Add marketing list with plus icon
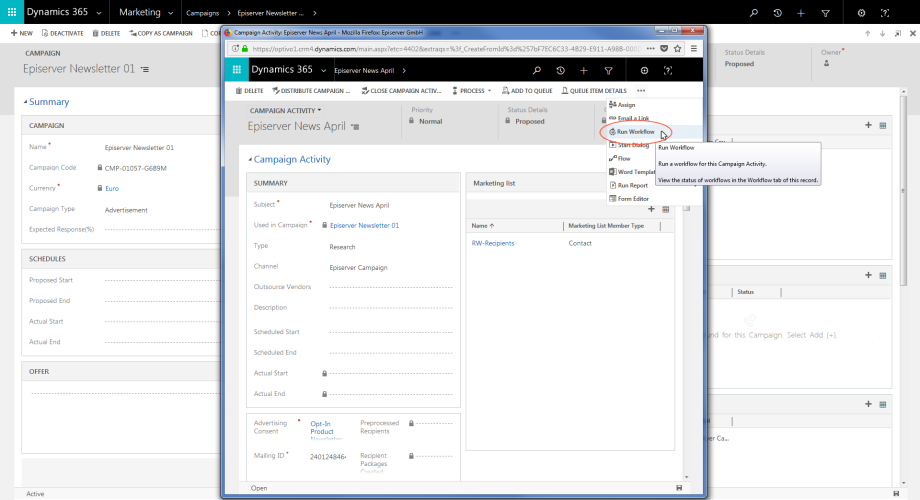 point(651,209)
